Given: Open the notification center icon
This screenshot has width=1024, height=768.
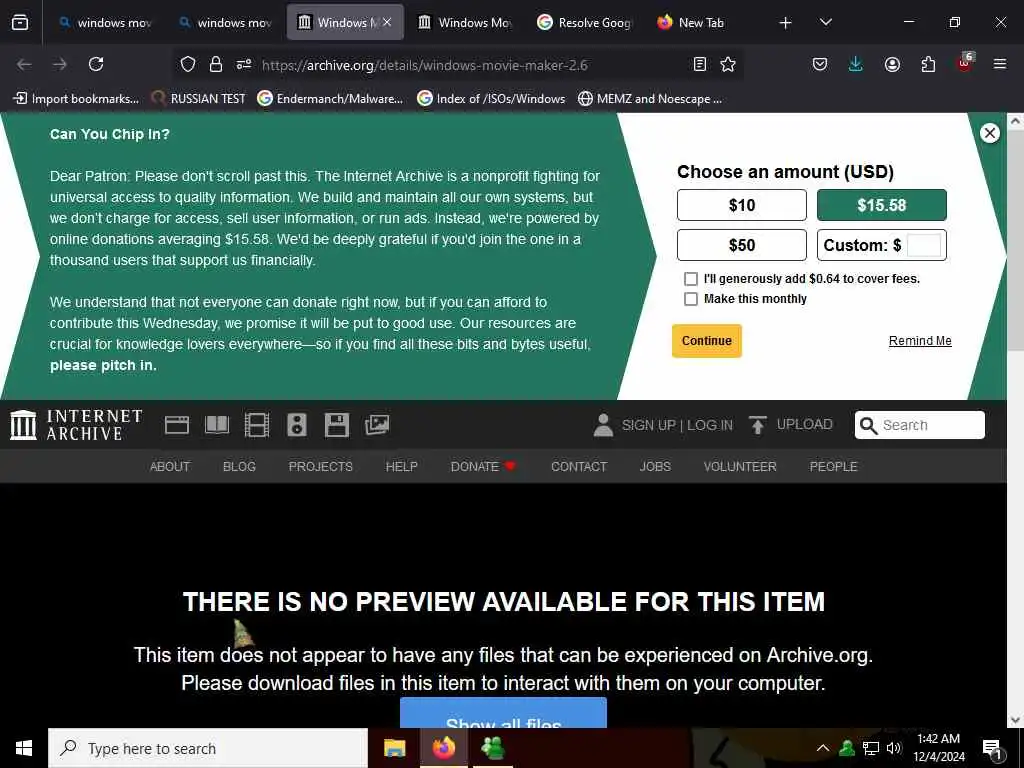Looking at the screenshot, I should pyautogui.click(x=992, y=749).
